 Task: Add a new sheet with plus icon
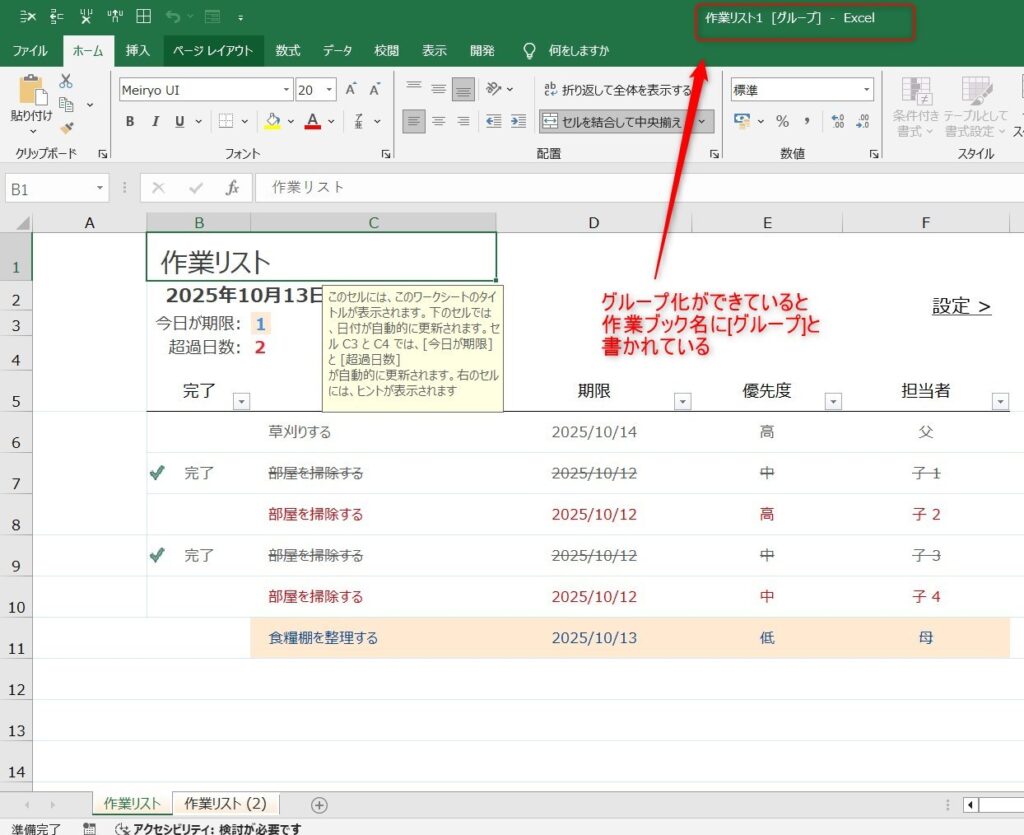coord(319,804)
